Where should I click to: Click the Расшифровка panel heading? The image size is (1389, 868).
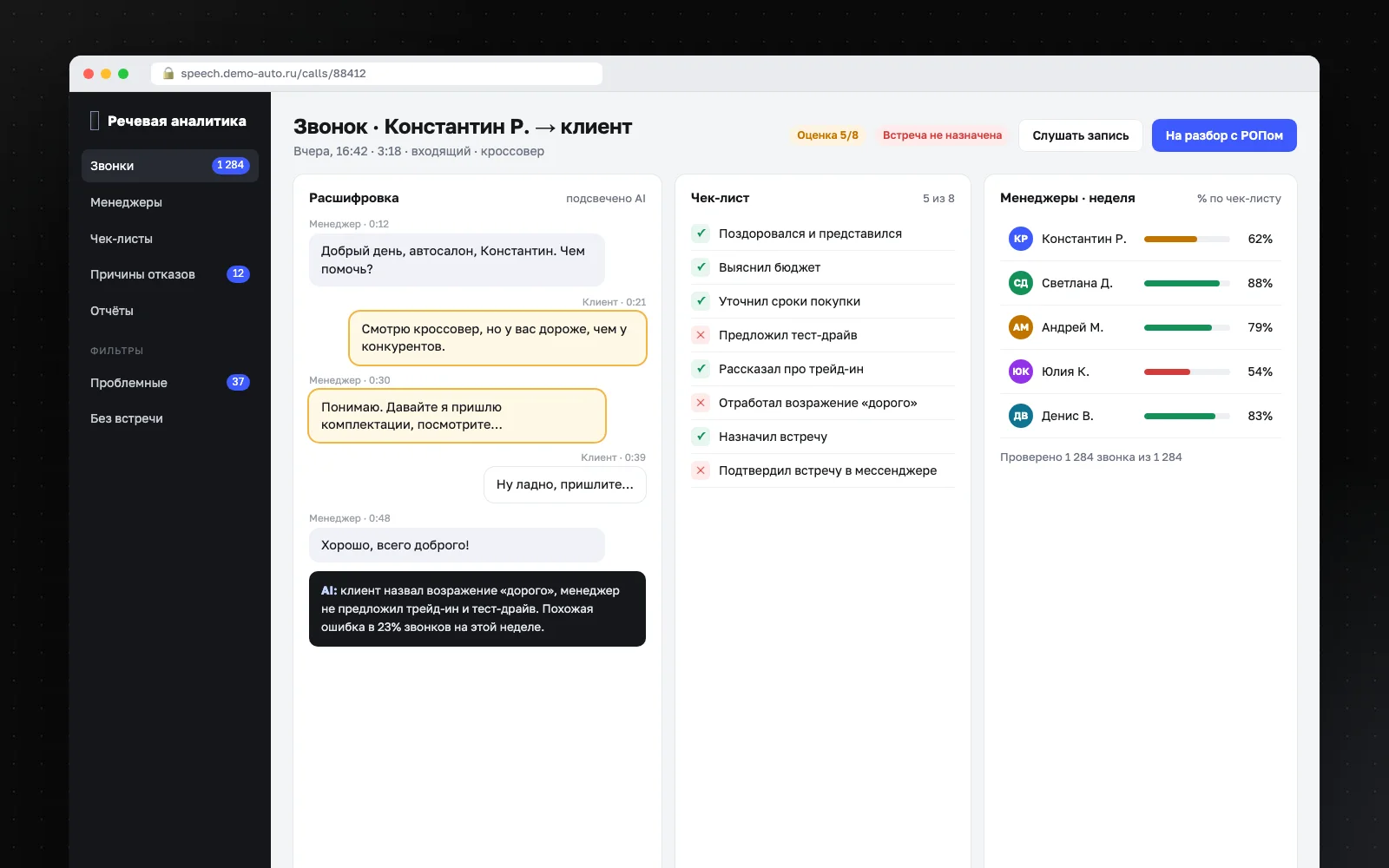354,198
